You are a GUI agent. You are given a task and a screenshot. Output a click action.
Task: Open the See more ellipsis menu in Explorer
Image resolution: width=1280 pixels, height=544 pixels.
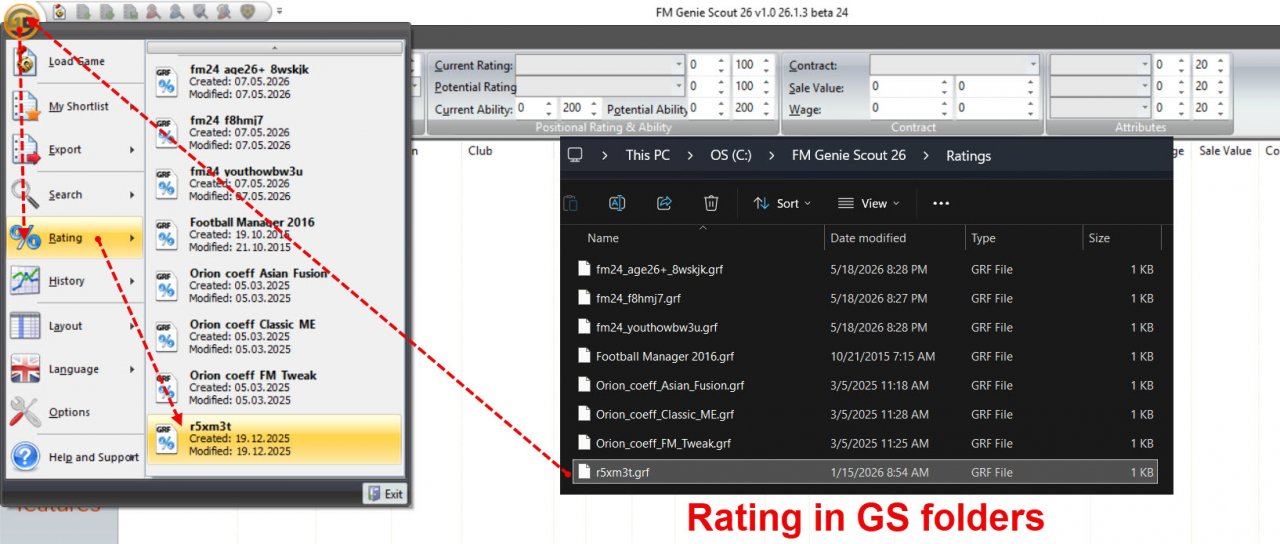941,203
